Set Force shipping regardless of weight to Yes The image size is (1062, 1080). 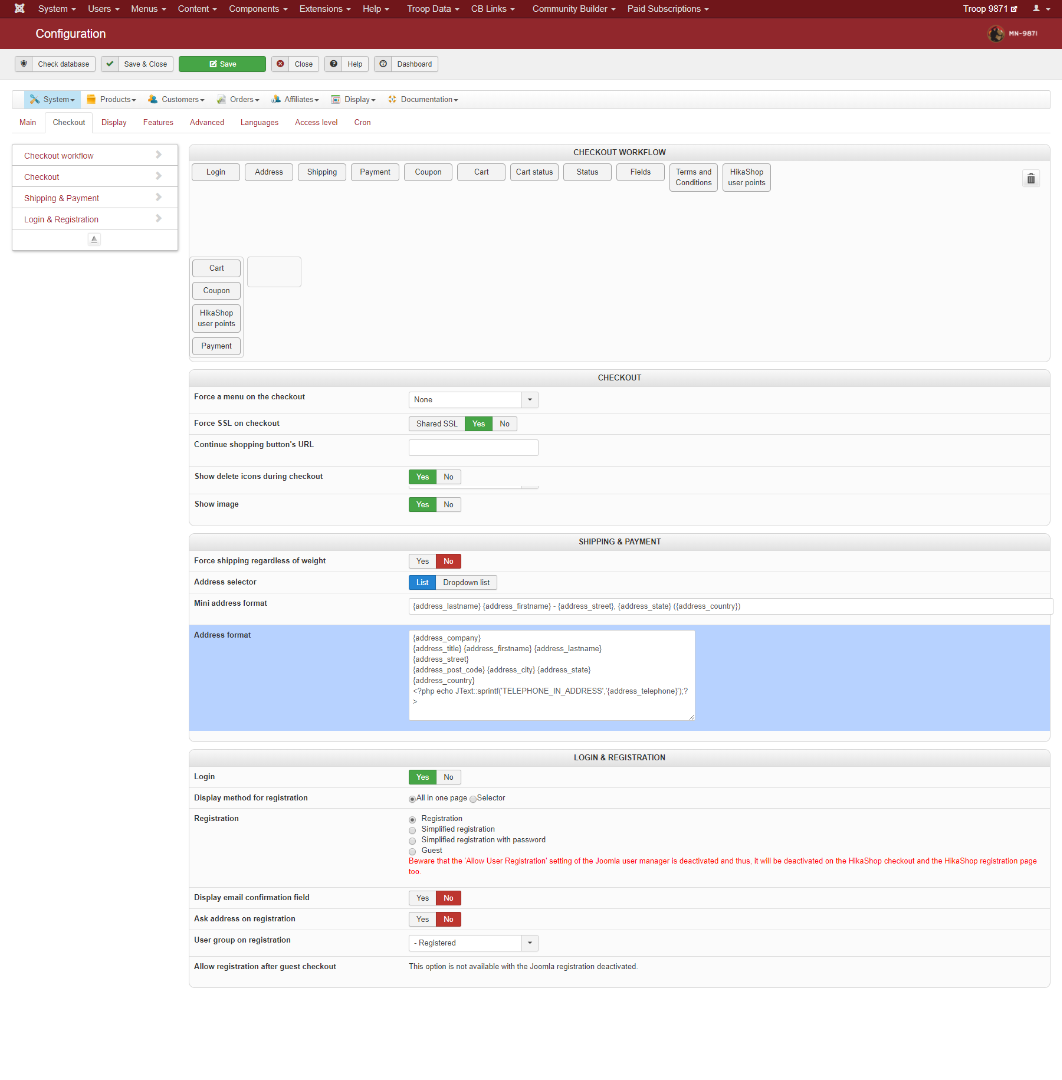[422, 562]
